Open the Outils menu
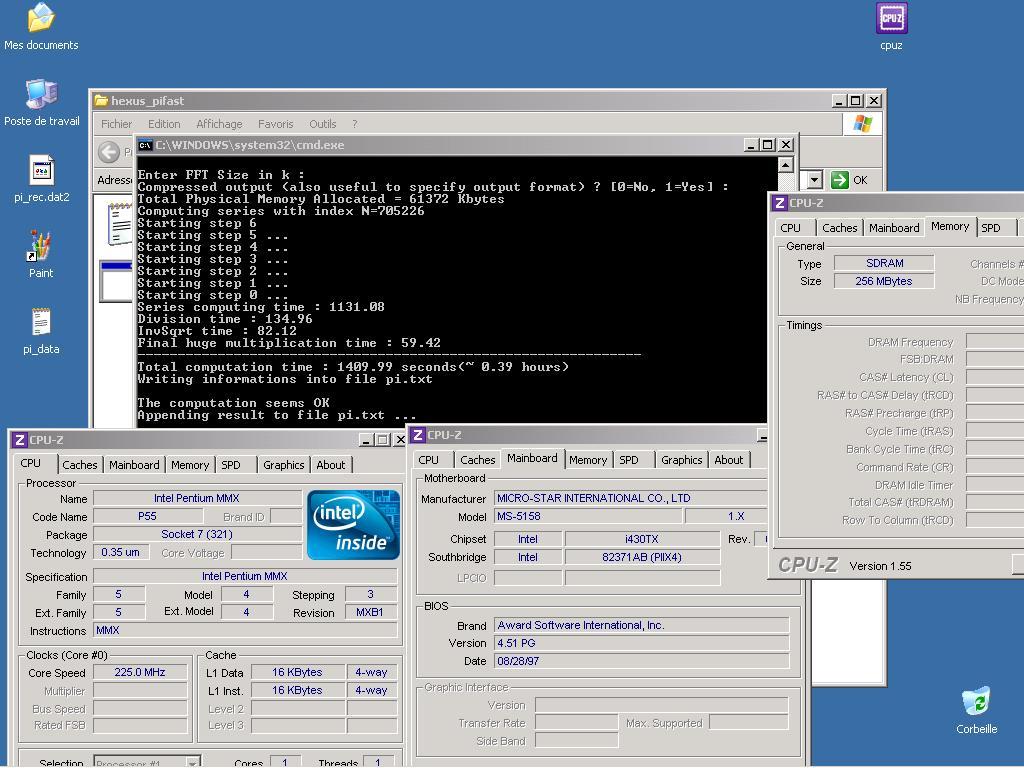 [323, 124]
